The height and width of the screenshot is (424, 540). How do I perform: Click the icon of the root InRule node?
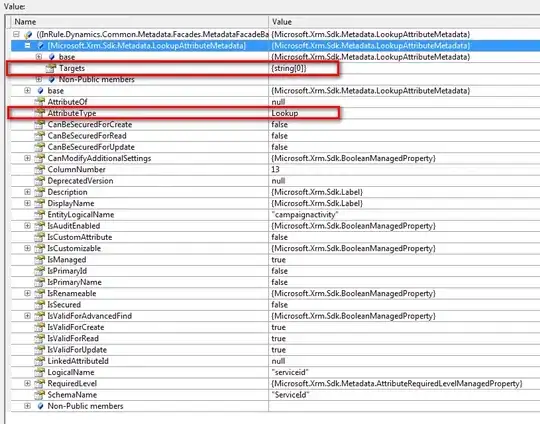tap(28, 34)
